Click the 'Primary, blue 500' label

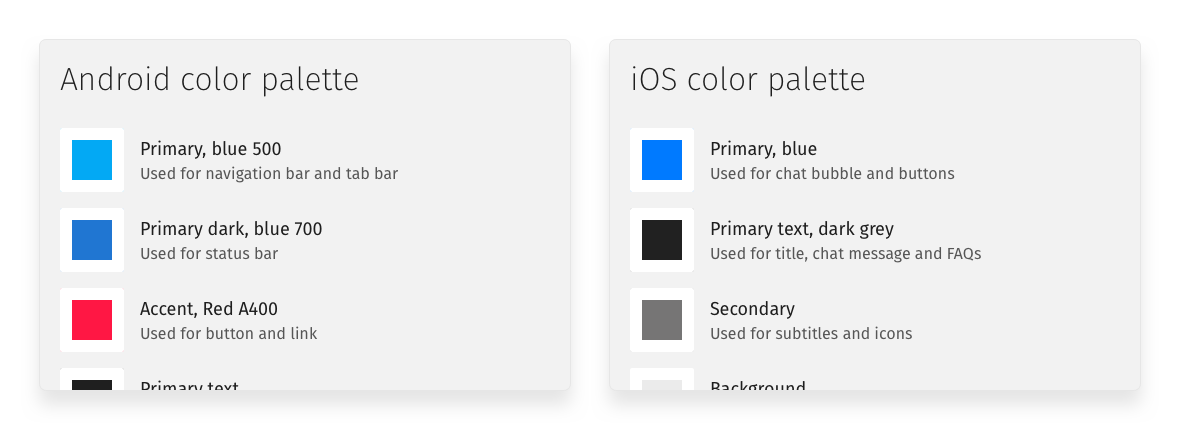(x=211, y=149)
